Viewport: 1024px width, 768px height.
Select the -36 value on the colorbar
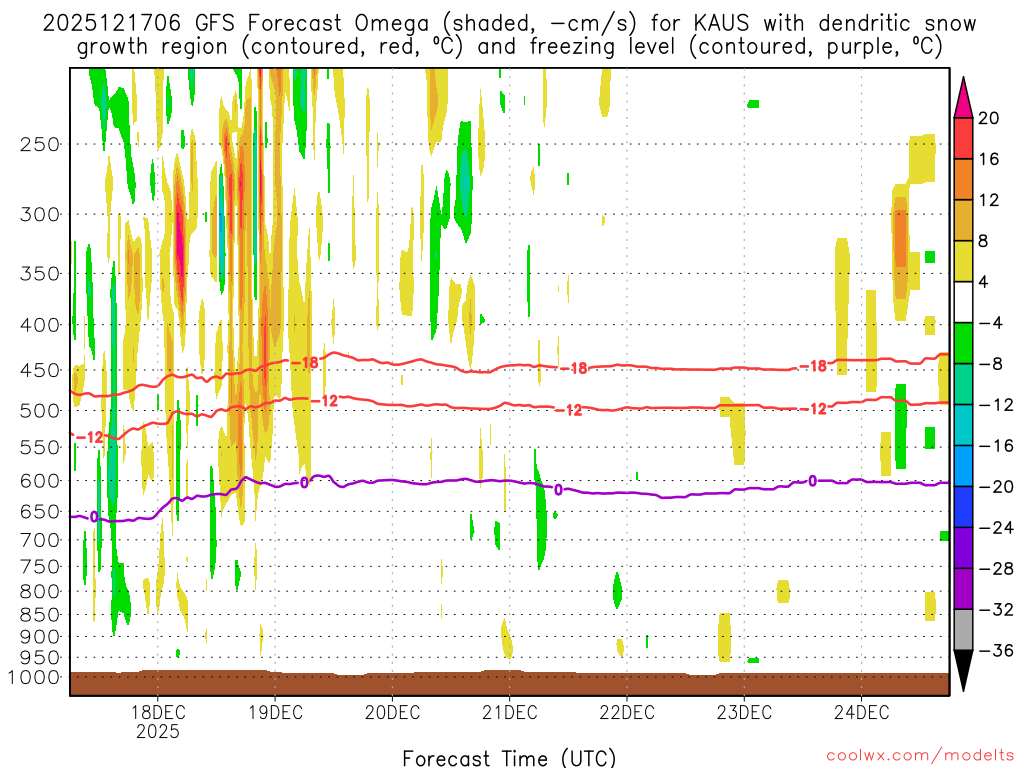pos(996,650)
